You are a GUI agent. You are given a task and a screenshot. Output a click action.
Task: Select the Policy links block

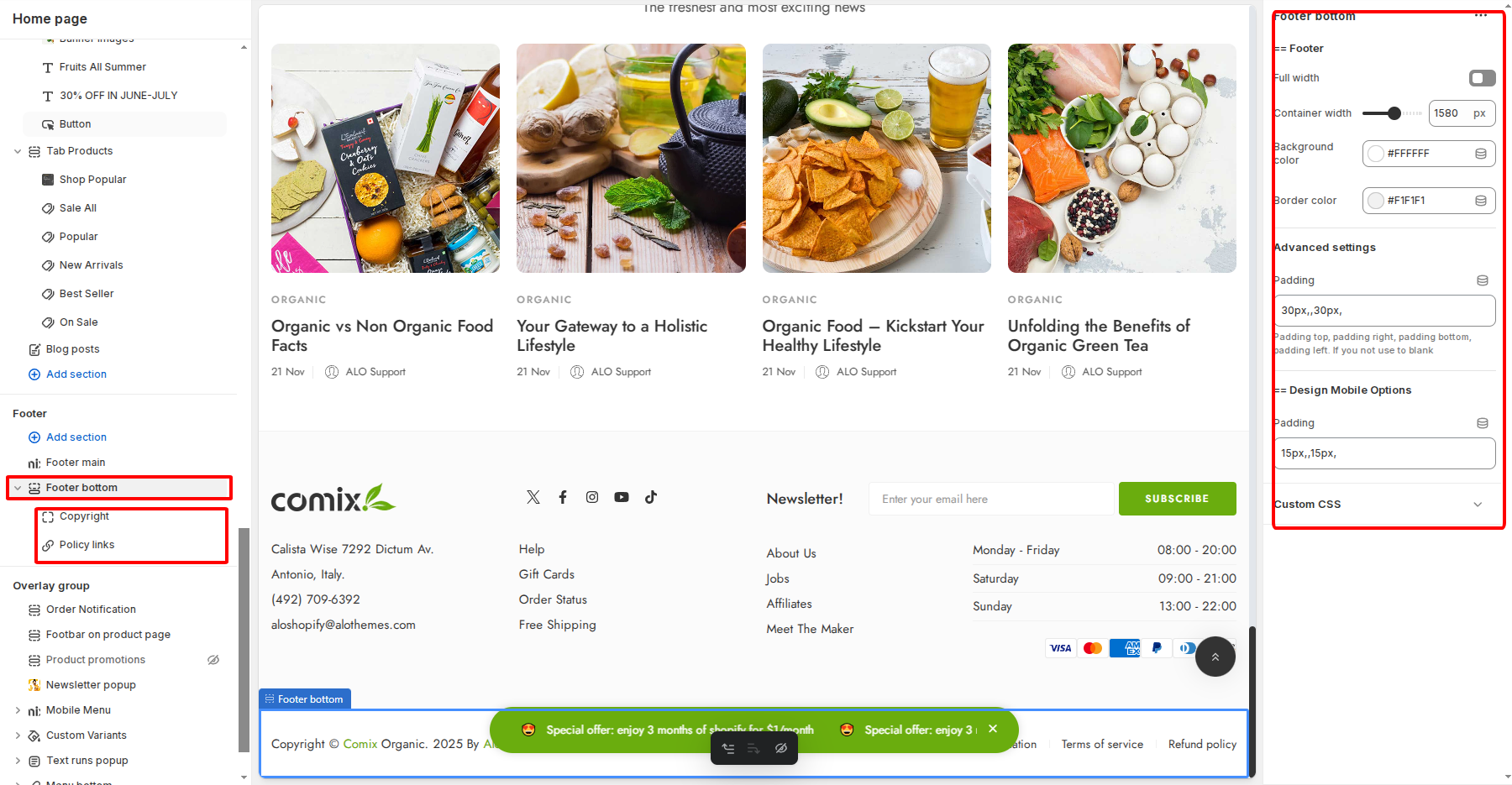(87, 545)
